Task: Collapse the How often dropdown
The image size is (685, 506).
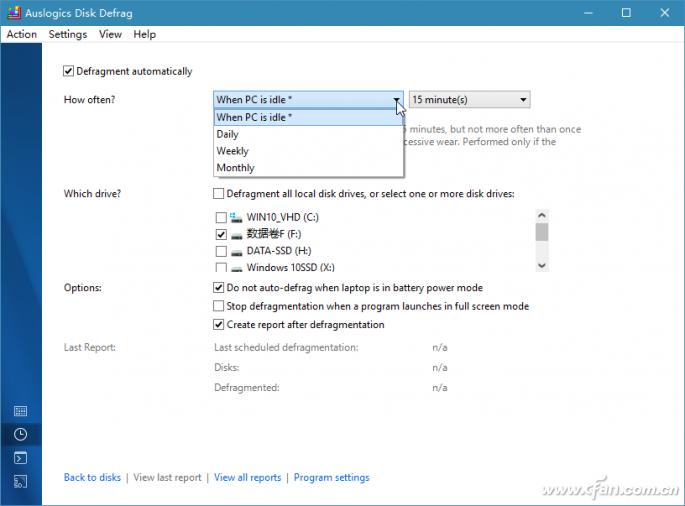Action: pyautogui.click(x=308, y=100)
